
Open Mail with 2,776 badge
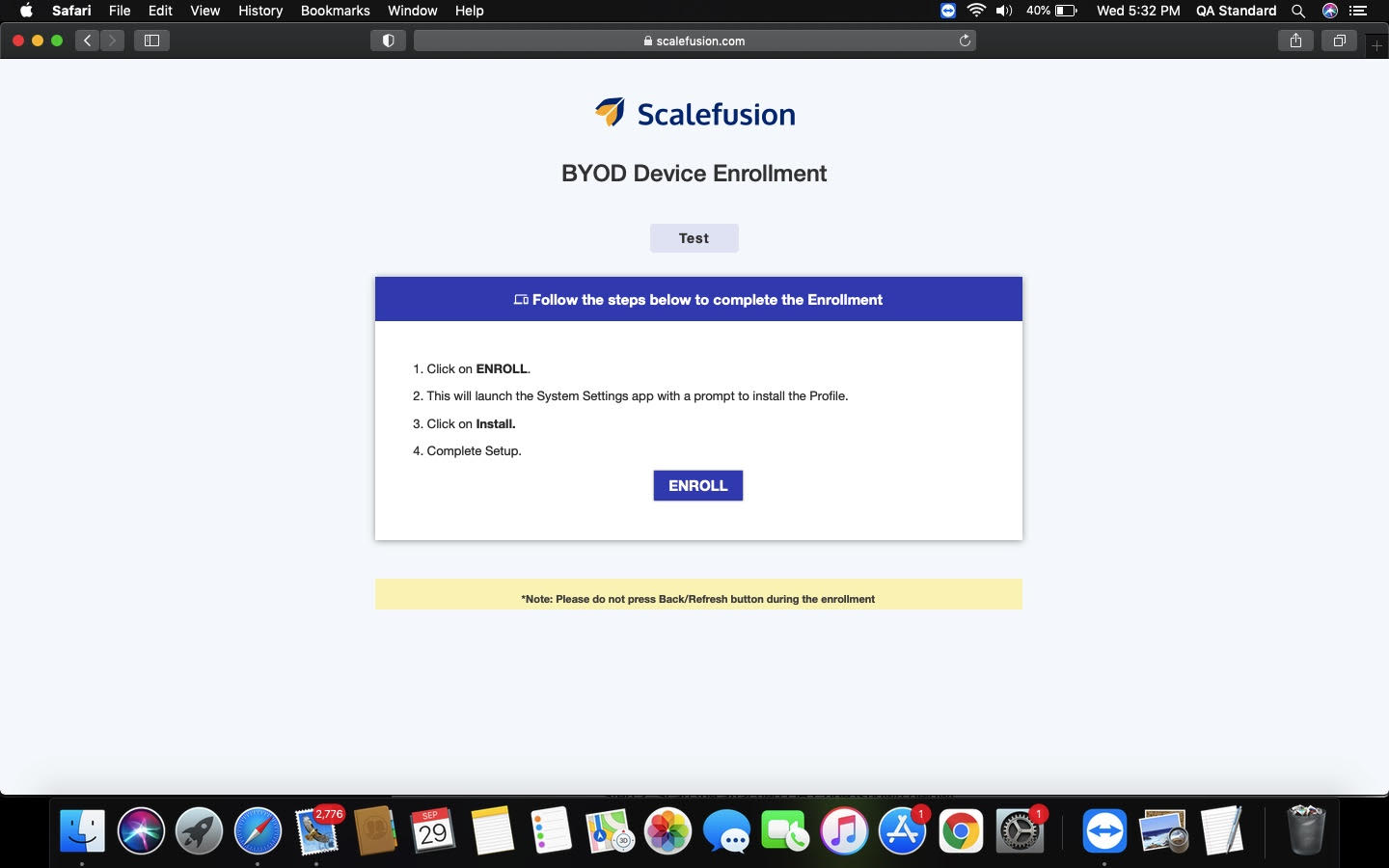coord(317,831)
